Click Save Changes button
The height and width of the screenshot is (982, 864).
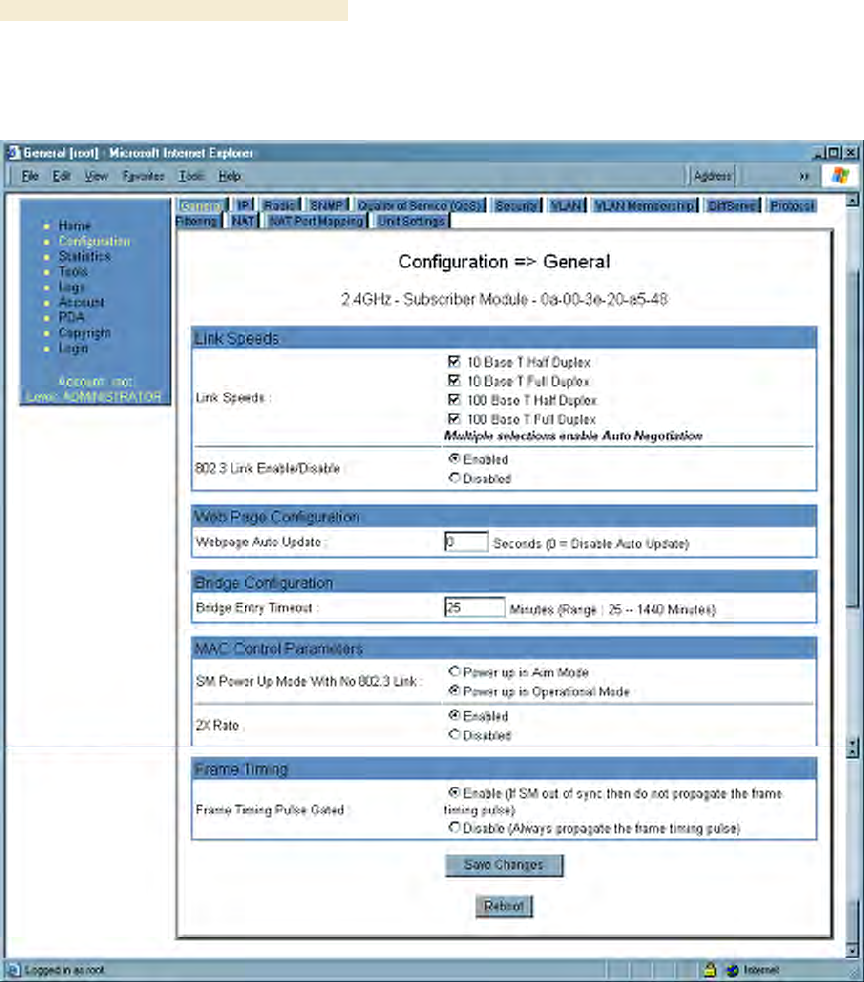(504, 865)
